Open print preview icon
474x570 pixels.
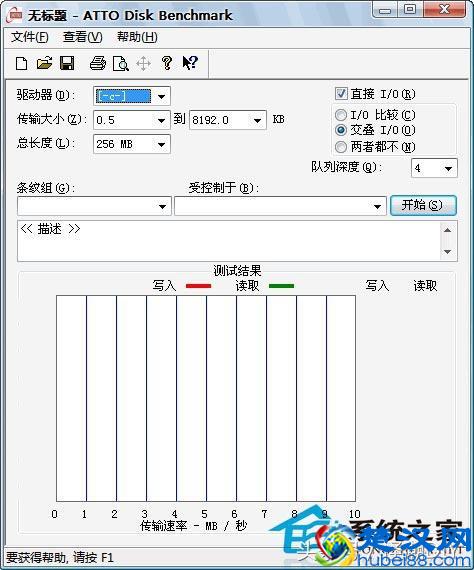[121, 64]
